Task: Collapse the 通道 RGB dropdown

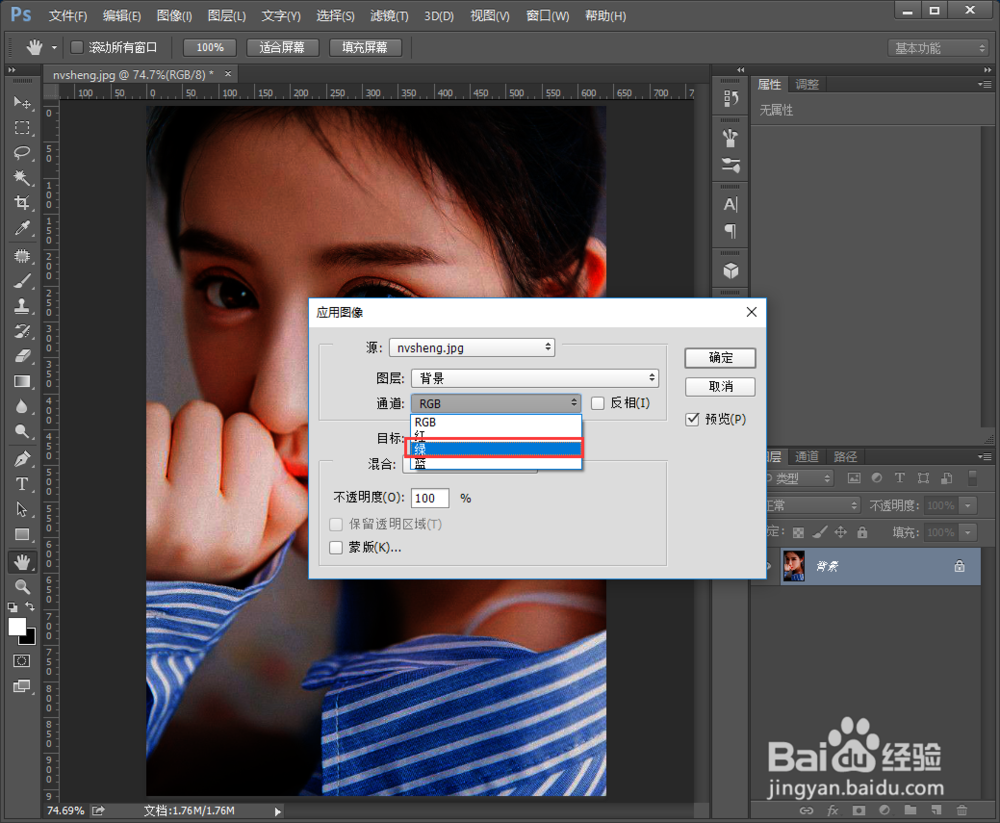Action: (x=496, y=403)
